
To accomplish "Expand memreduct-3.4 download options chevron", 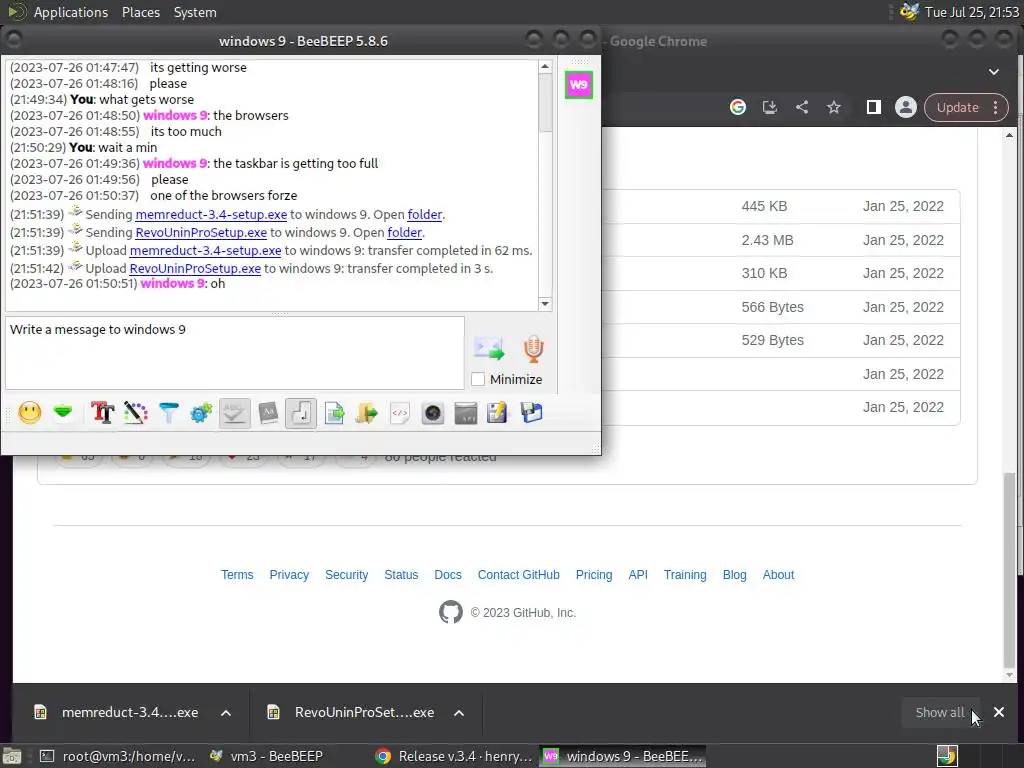I will [226, 713].
